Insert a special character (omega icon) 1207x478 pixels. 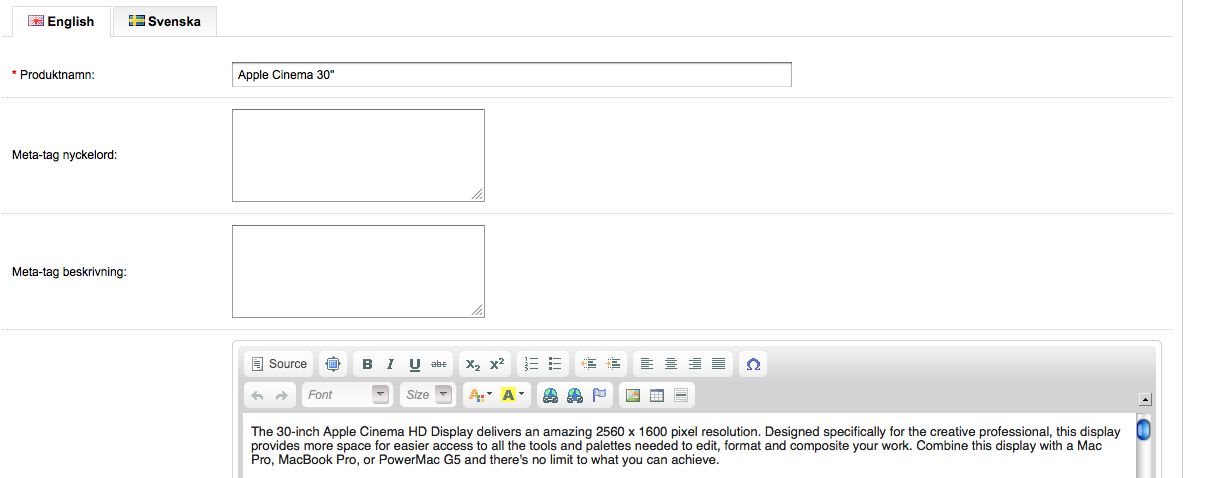(x=754, y=364)
